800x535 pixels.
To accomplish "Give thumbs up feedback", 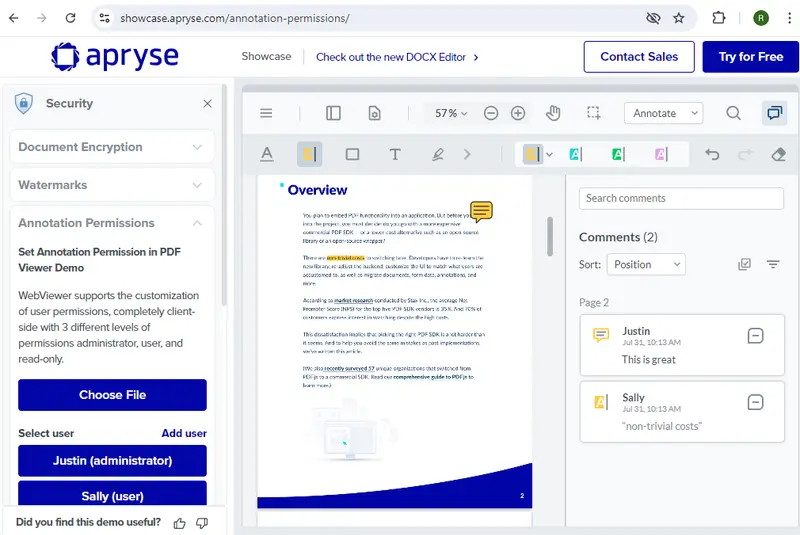I will tap(179, 523).
